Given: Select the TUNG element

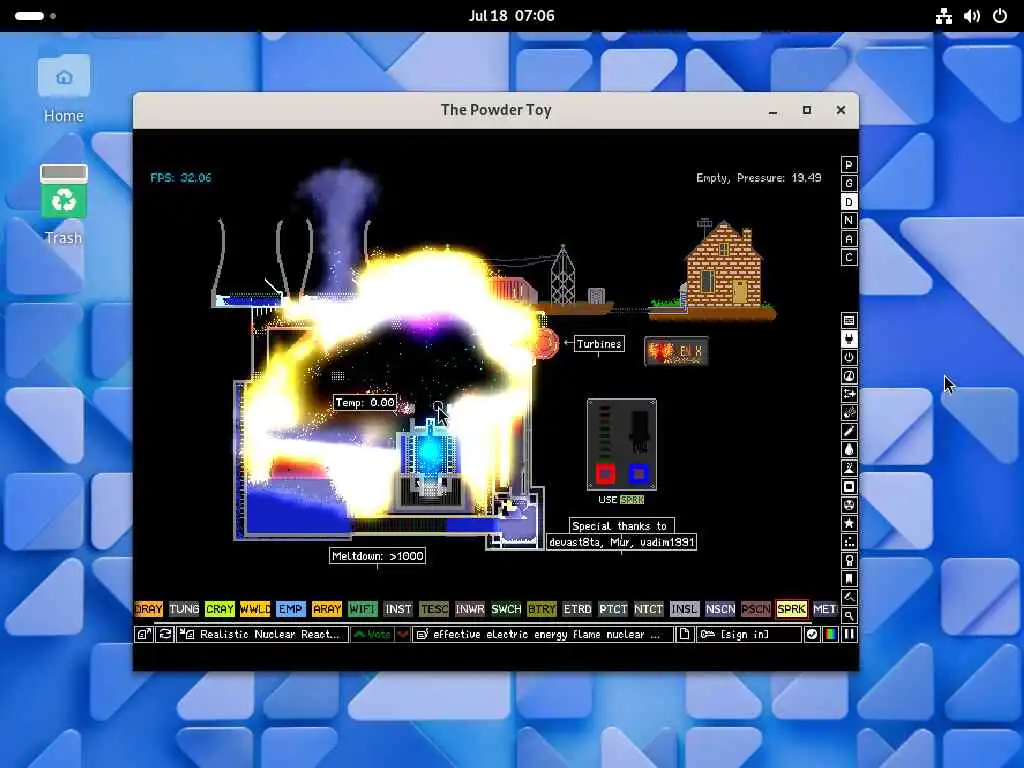Looking at the screenshot, I should [x=184, y=609].
